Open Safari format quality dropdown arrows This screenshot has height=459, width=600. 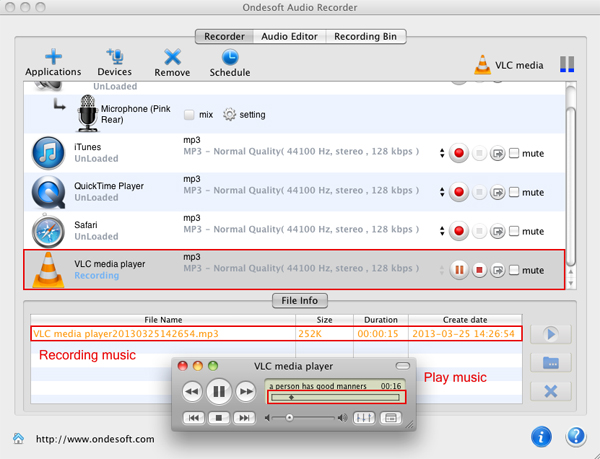click(x=441, y=231)
